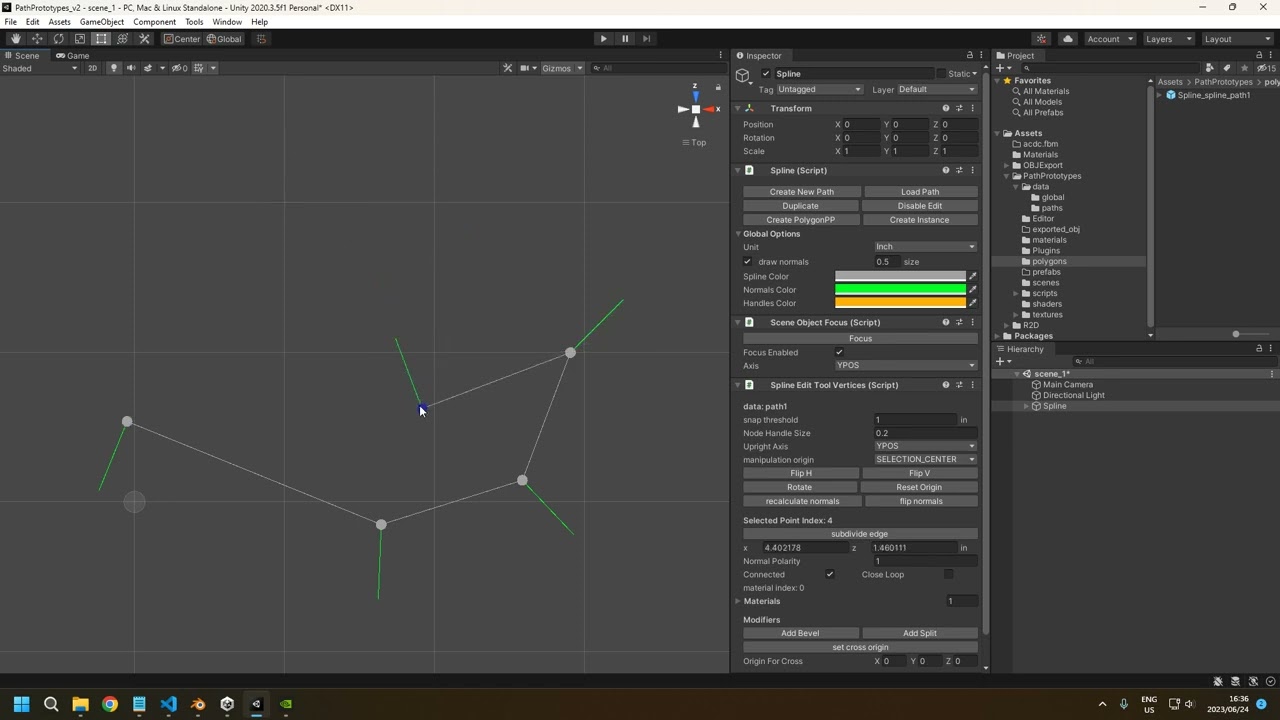Open the GameObject menu
The image size is (1280, 720).
tap(102, 22)
